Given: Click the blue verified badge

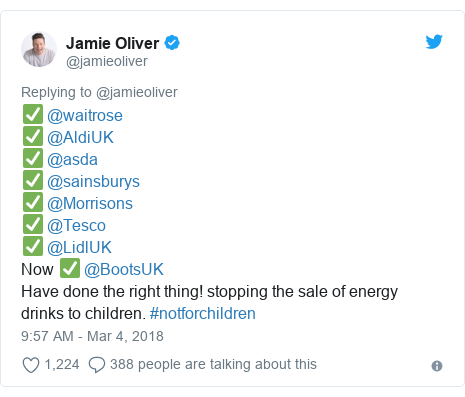Looking at the screenshot, I should tap(172, 43).
